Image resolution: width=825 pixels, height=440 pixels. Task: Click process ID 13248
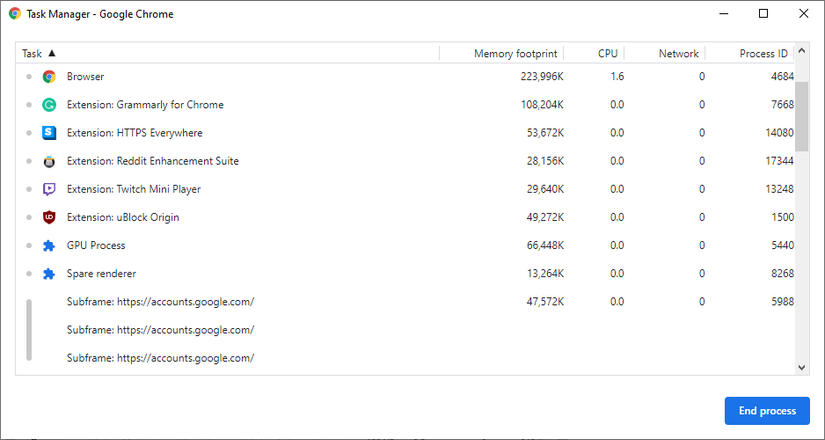pyautogui.click(x=780, y=189)
